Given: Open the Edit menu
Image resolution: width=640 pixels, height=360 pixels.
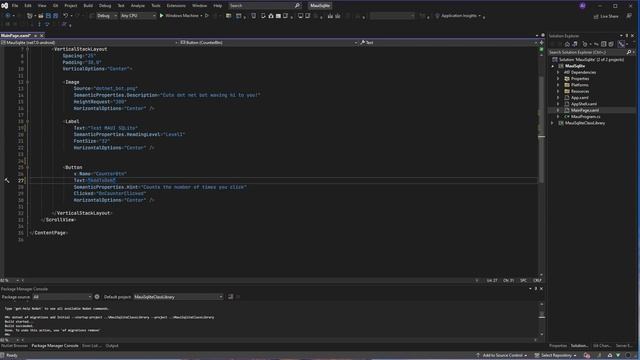Looking at the screenshot, I should point(28,6).
